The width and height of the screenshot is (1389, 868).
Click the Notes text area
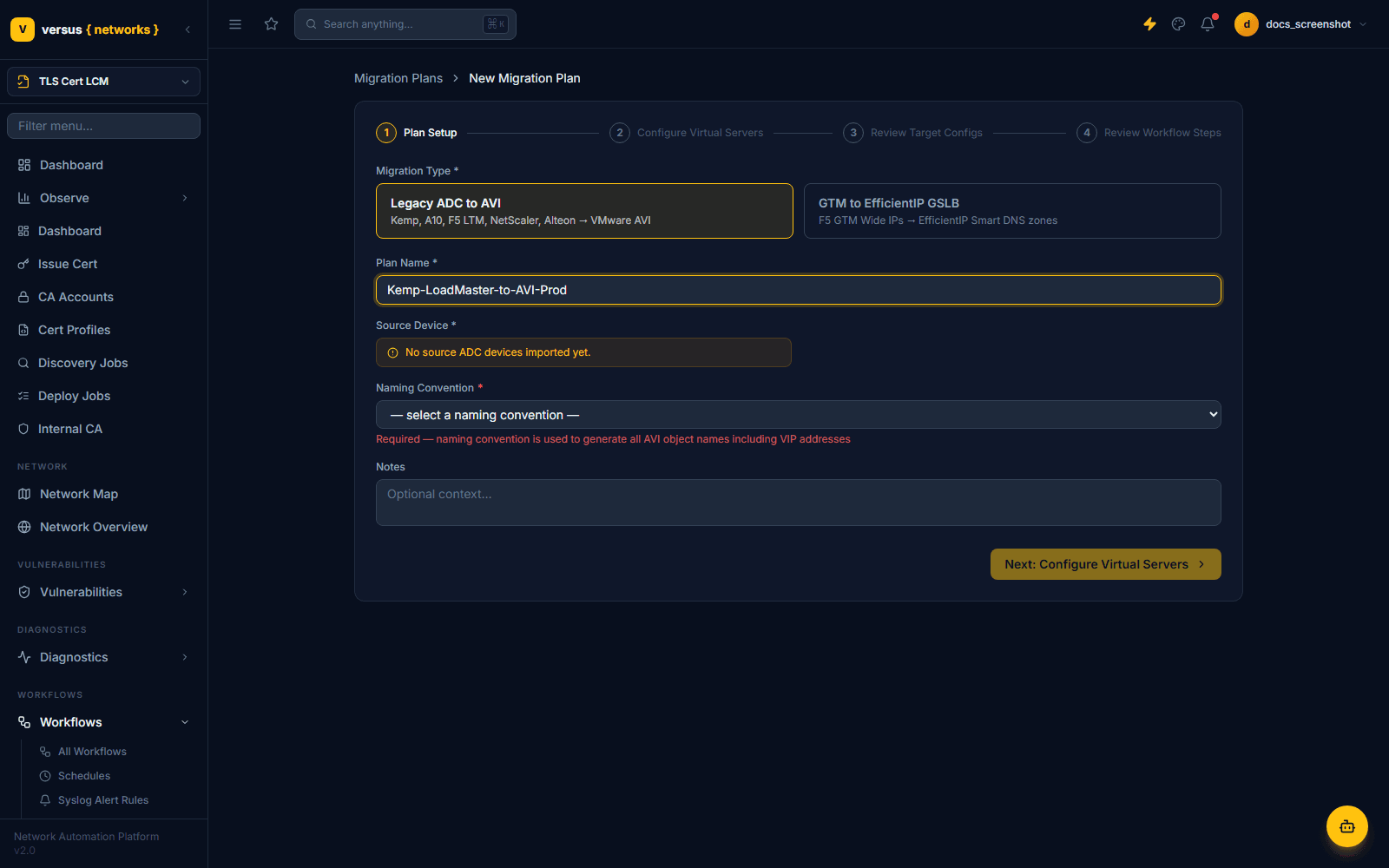pyautogui.click(x=798, y=503)
